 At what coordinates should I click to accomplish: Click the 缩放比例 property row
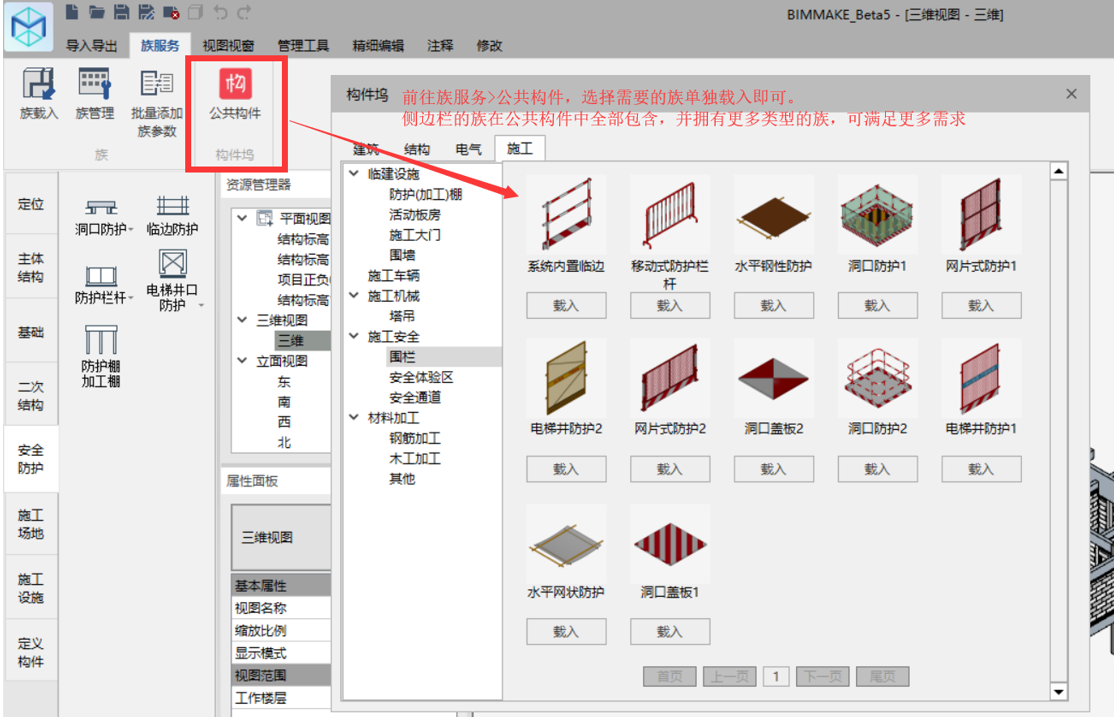281,630
